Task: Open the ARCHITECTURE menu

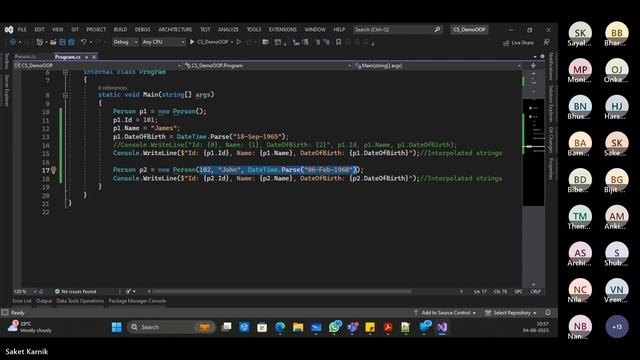Action: coord(175,29)
